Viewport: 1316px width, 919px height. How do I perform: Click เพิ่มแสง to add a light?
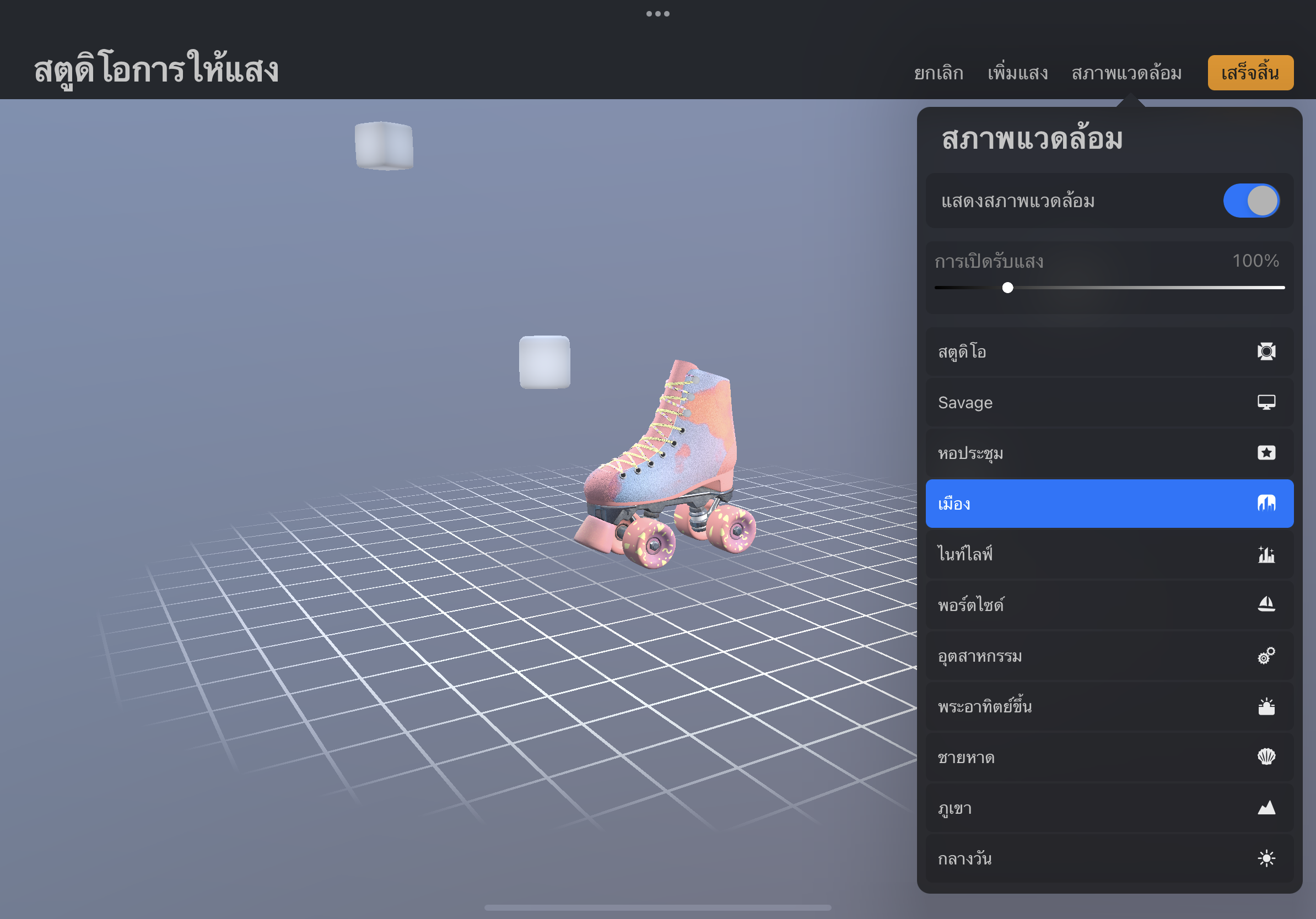pyautogui.click(x=1017, y=73)
